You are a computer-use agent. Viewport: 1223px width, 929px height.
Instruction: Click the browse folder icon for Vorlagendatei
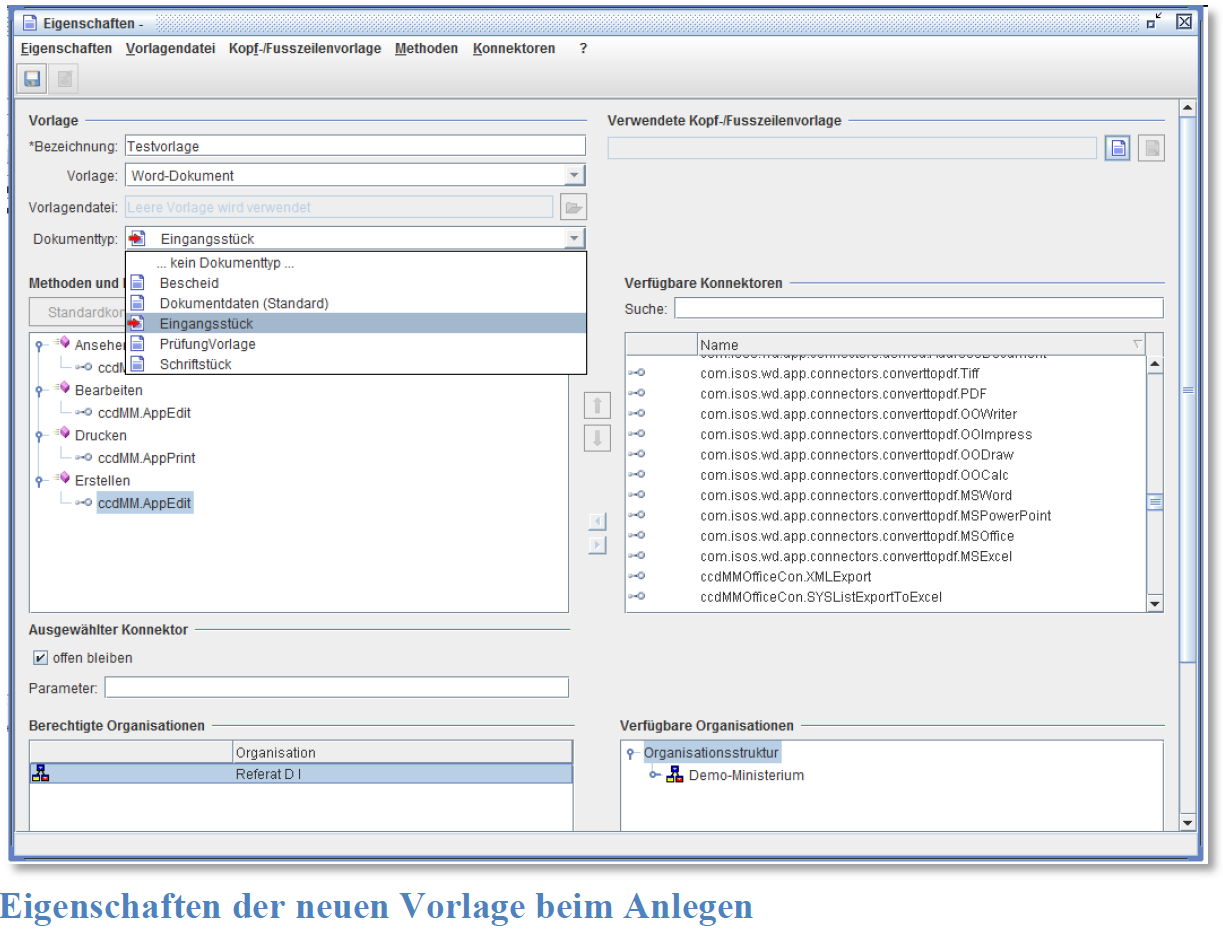[573, 207]
